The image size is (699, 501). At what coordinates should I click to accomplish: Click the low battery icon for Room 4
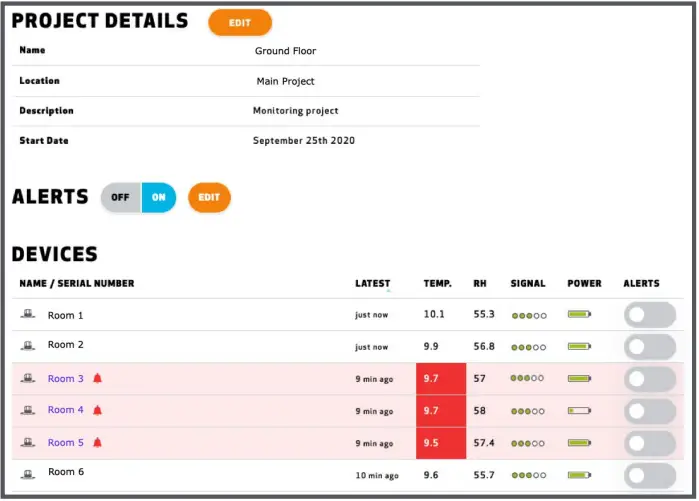[579, 411]
